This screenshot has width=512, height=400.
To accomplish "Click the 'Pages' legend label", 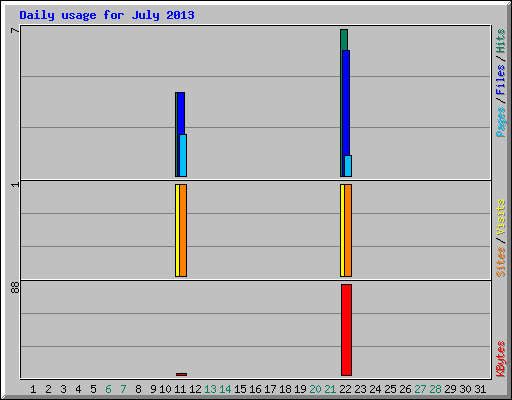I will [500, 122].
